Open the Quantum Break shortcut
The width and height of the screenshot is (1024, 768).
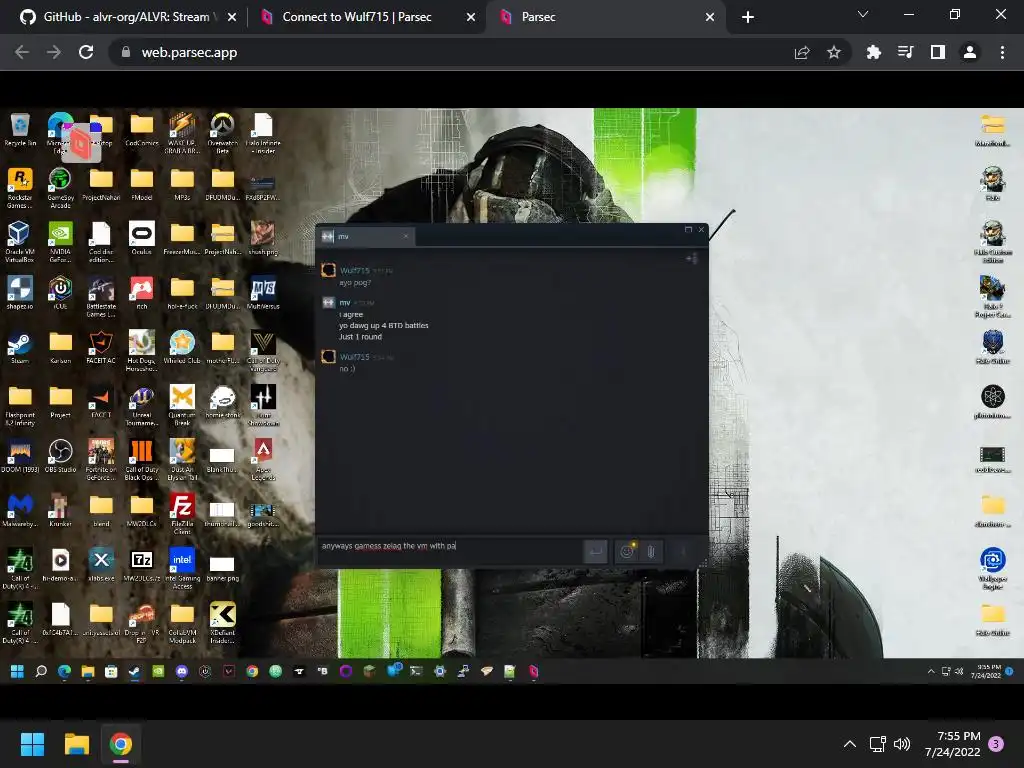click(x=182, y=405)
